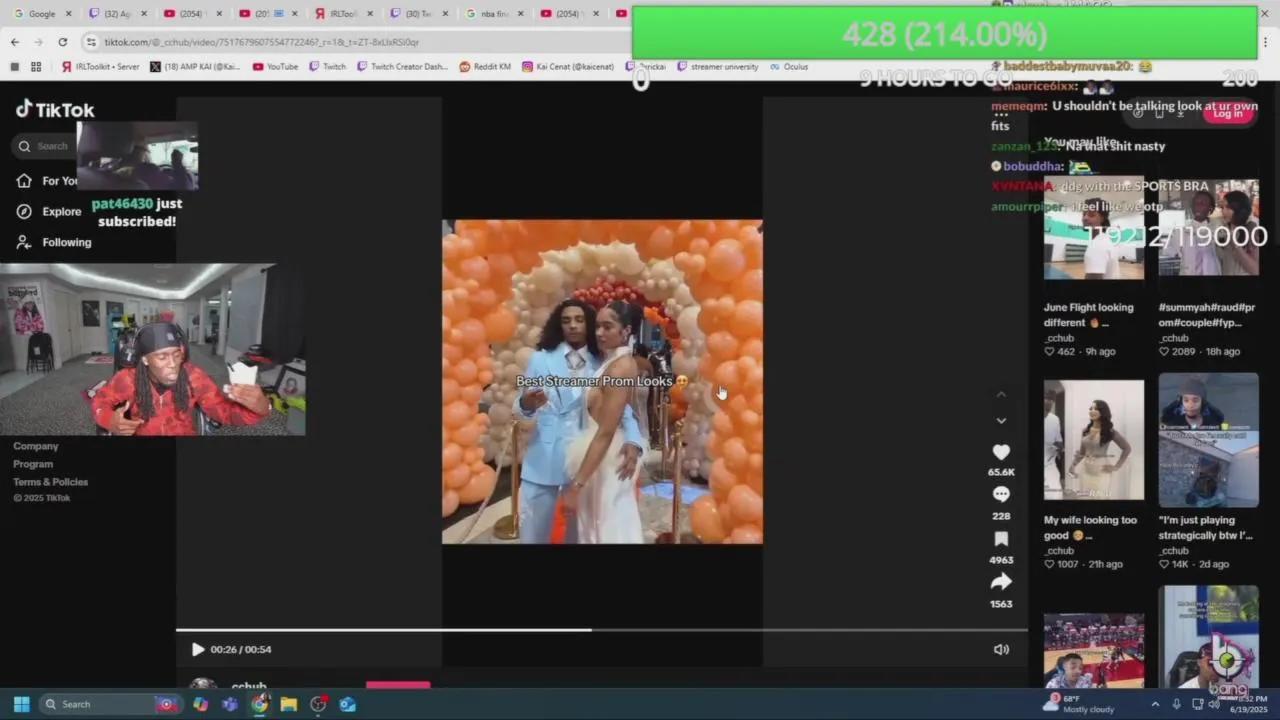Click the browser forward button

tap(38, 42)
